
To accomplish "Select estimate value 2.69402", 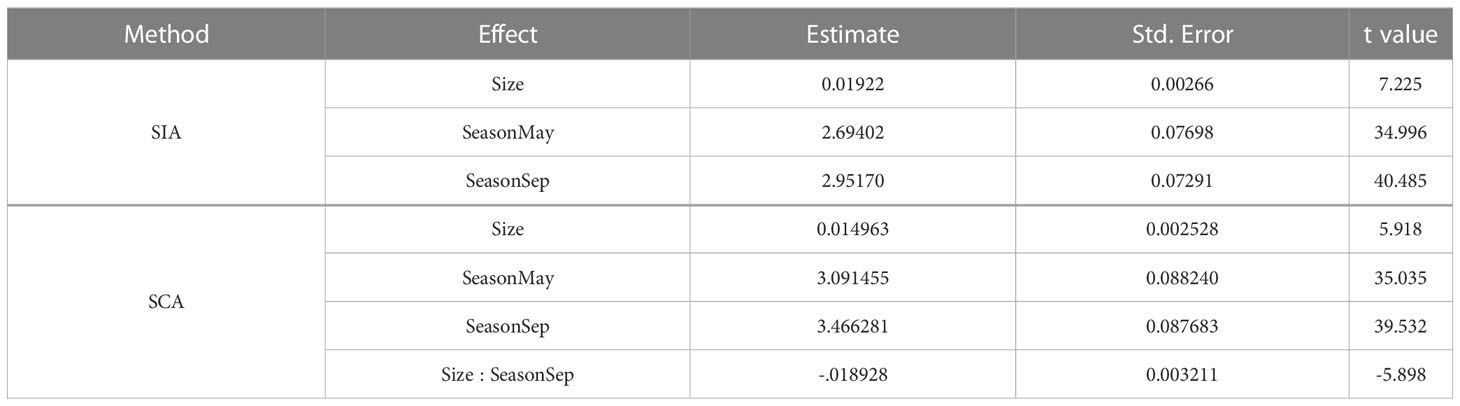I will pos(852,133).
